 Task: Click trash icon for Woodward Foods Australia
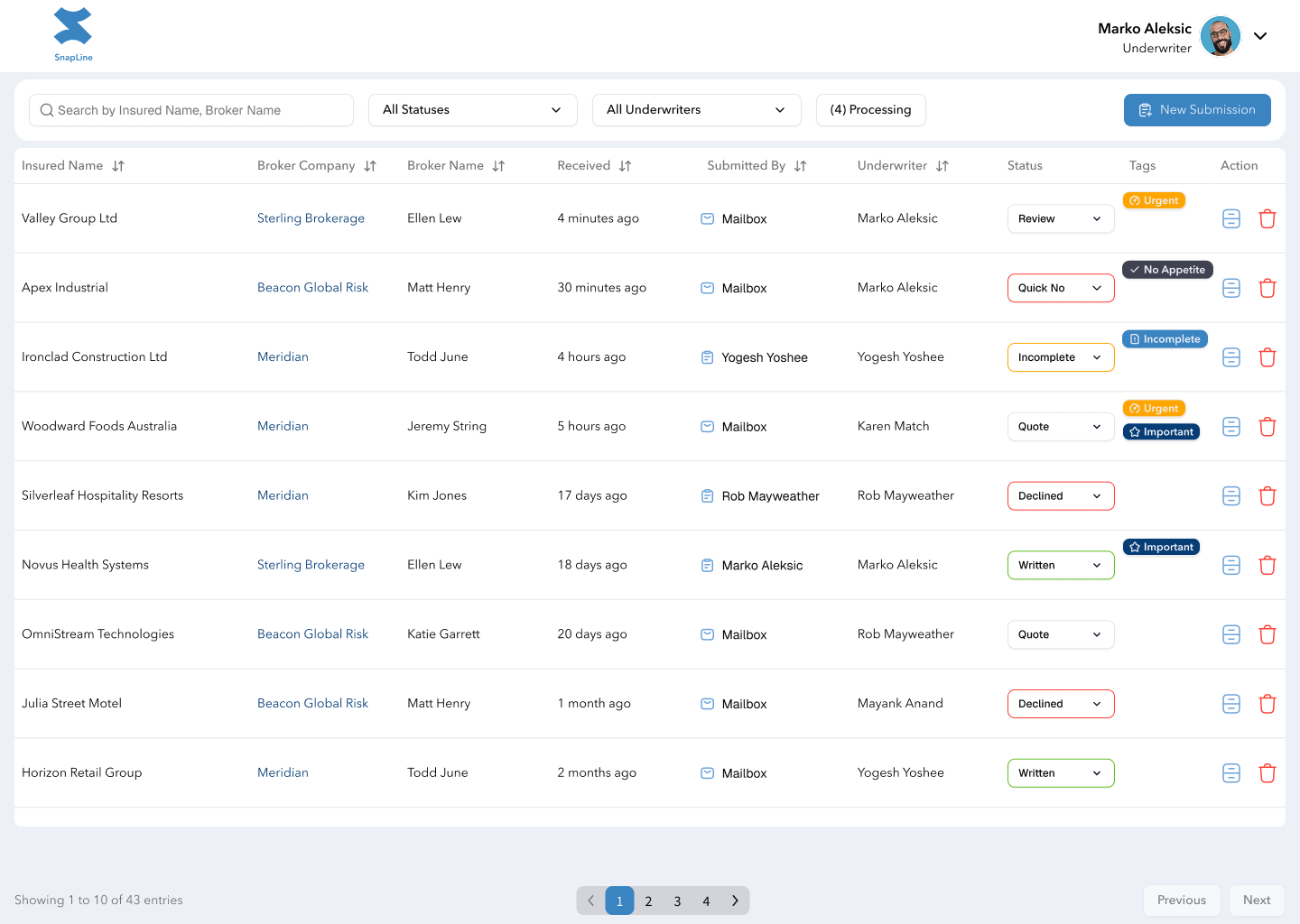[1267, 427]
